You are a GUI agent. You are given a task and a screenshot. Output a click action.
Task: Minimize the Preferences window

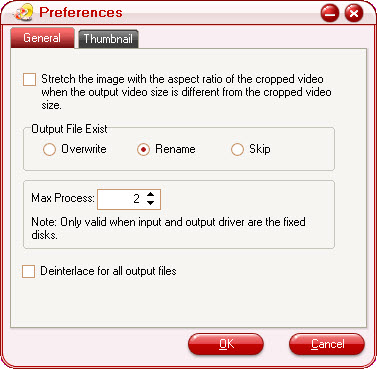[329, 14]
